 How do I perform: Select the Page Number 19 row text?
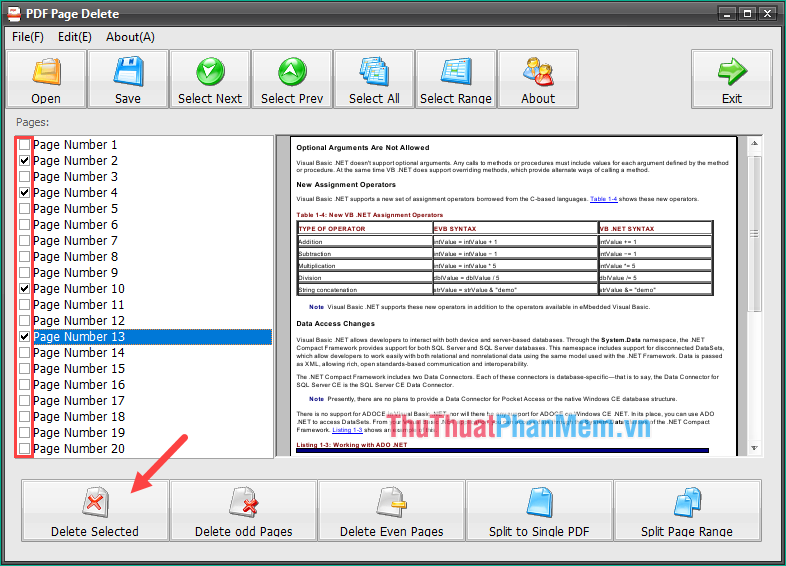[x=79, y=433]
